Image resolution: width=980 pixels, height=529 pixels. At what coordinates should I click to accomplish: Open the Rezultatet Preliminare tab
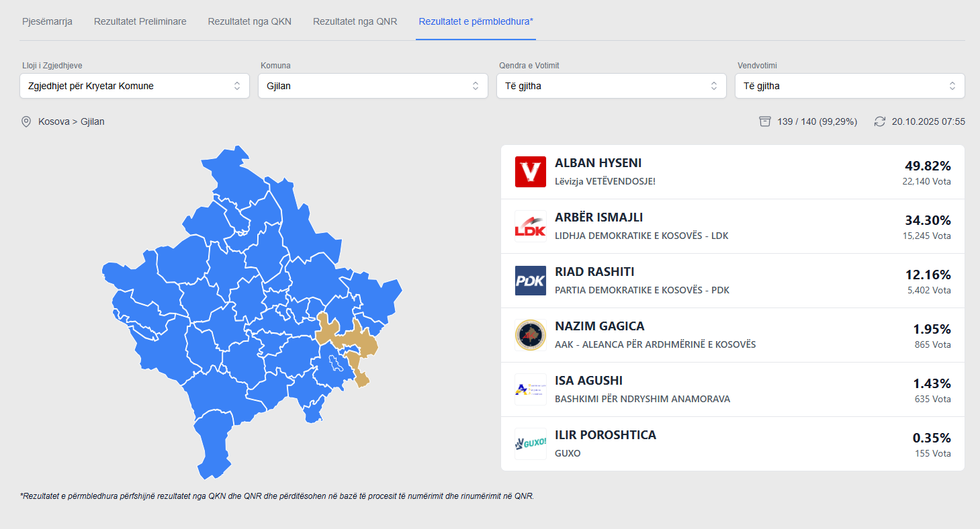click(140, 21)
